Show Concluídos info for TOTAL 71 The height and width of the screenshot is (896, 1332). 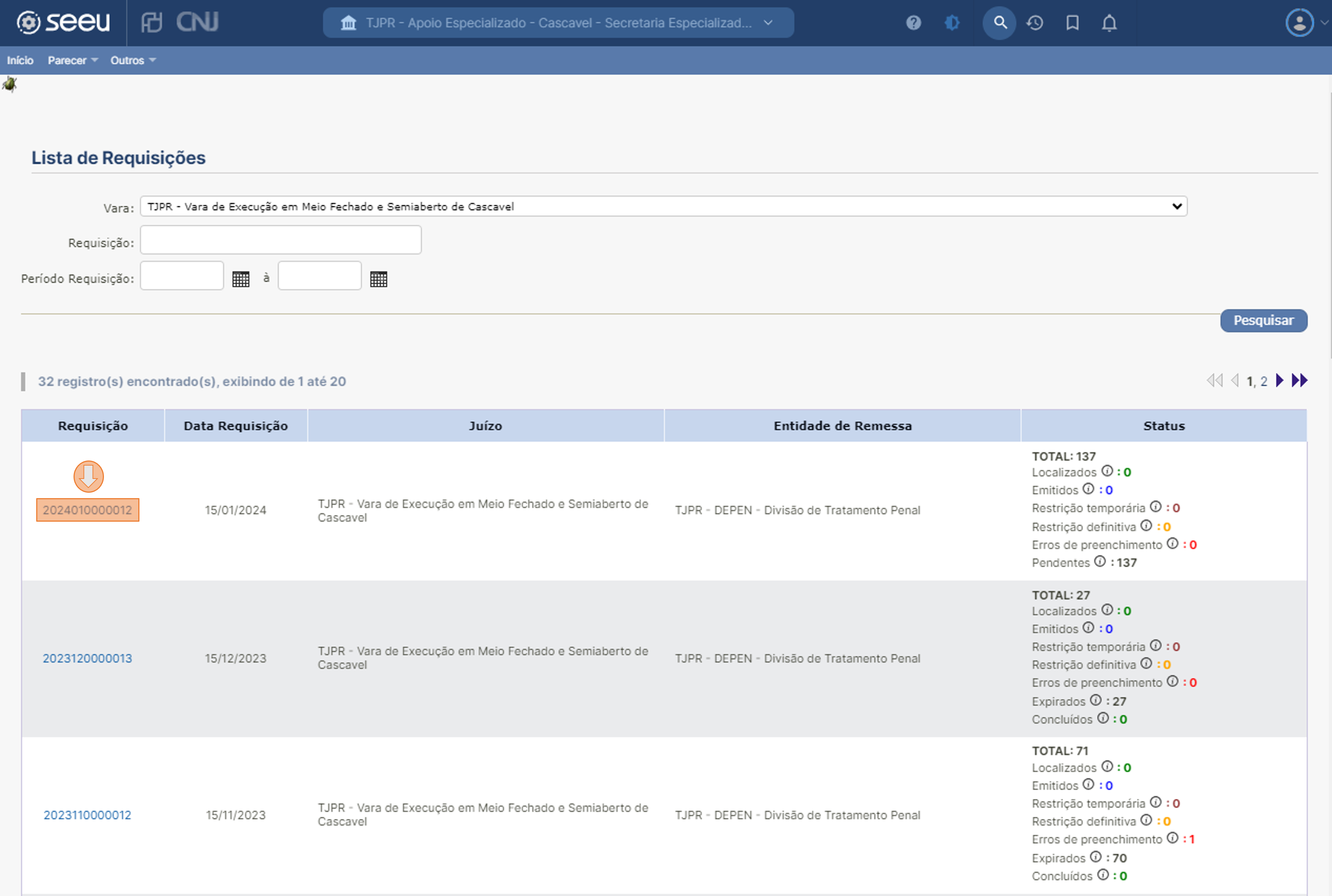pos(1103,875)
